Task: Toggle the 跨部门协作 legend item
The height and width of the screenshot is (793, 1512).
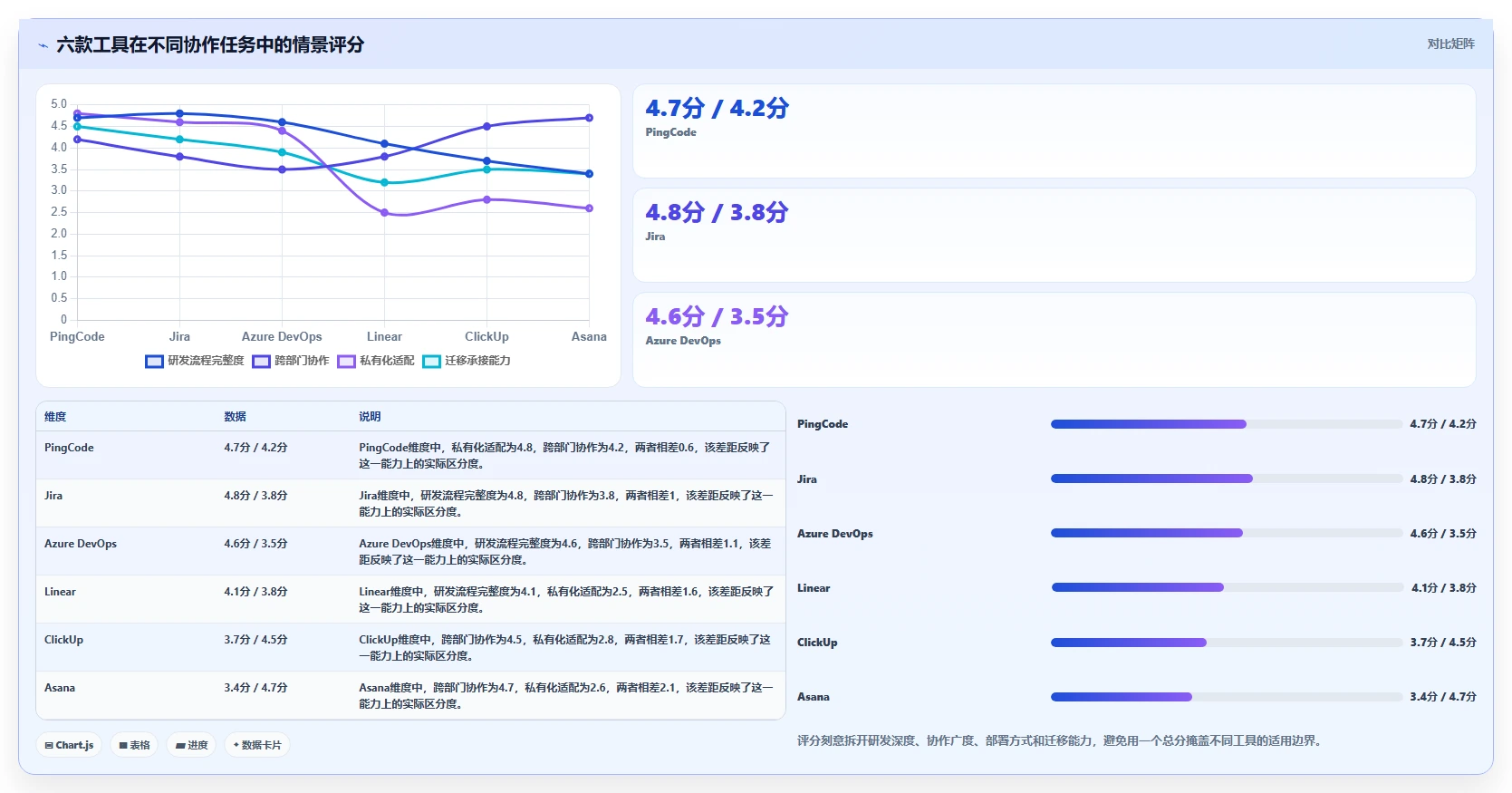Action: coord(291,361)
